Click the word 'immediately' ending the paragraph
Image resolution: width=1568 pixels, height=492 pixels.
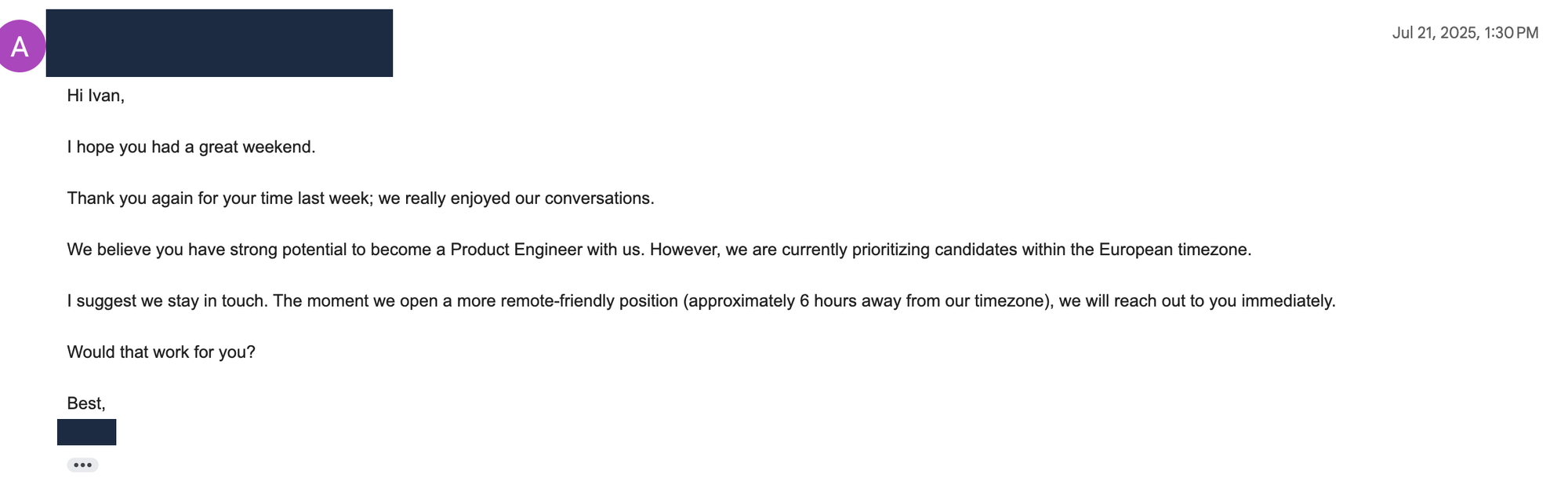pyautogui.click(x=1287, y=301)
